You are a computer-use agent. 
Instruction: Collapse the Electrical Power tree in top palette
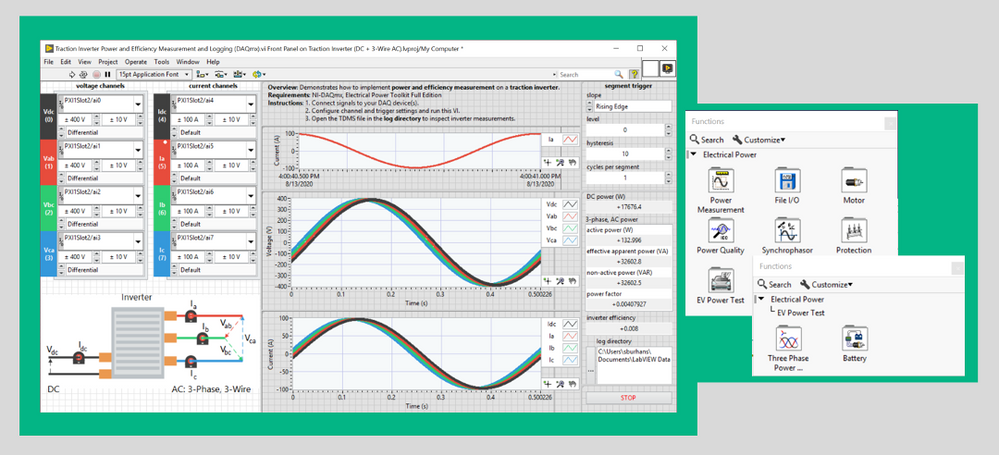[x=692, y=155]
